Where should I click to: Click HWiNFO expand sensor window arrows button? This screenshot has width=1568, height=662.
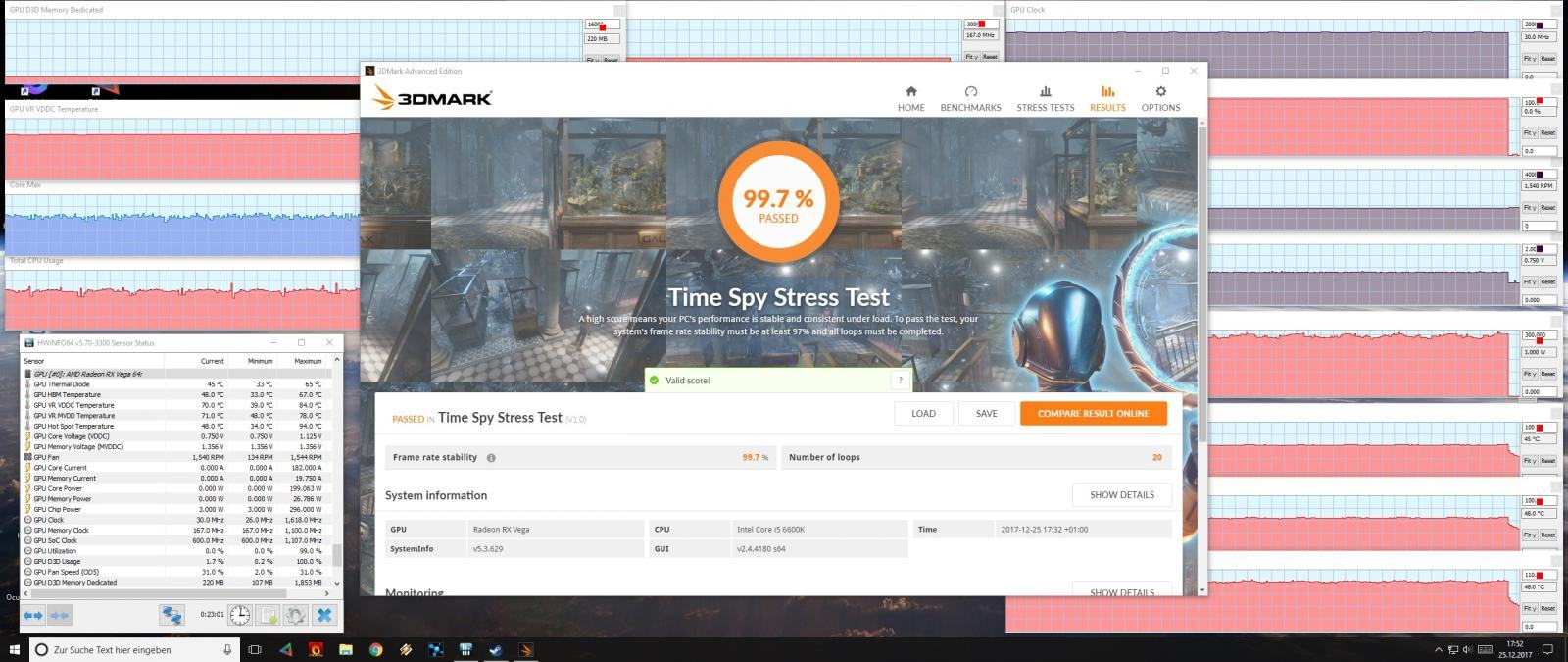[33, 615]
